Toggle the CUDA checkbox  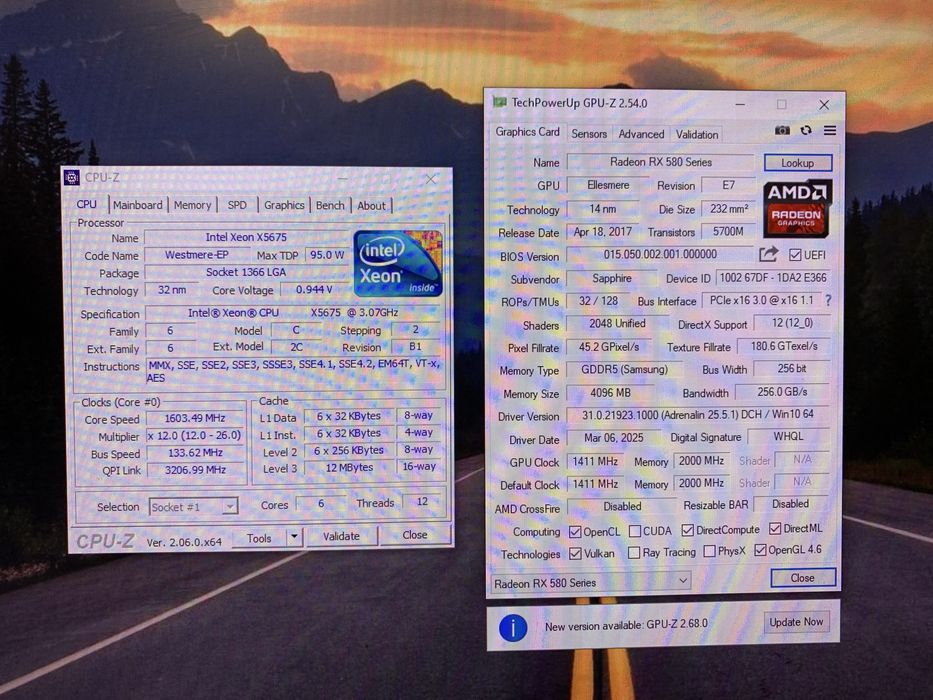(x=635, y=530)
